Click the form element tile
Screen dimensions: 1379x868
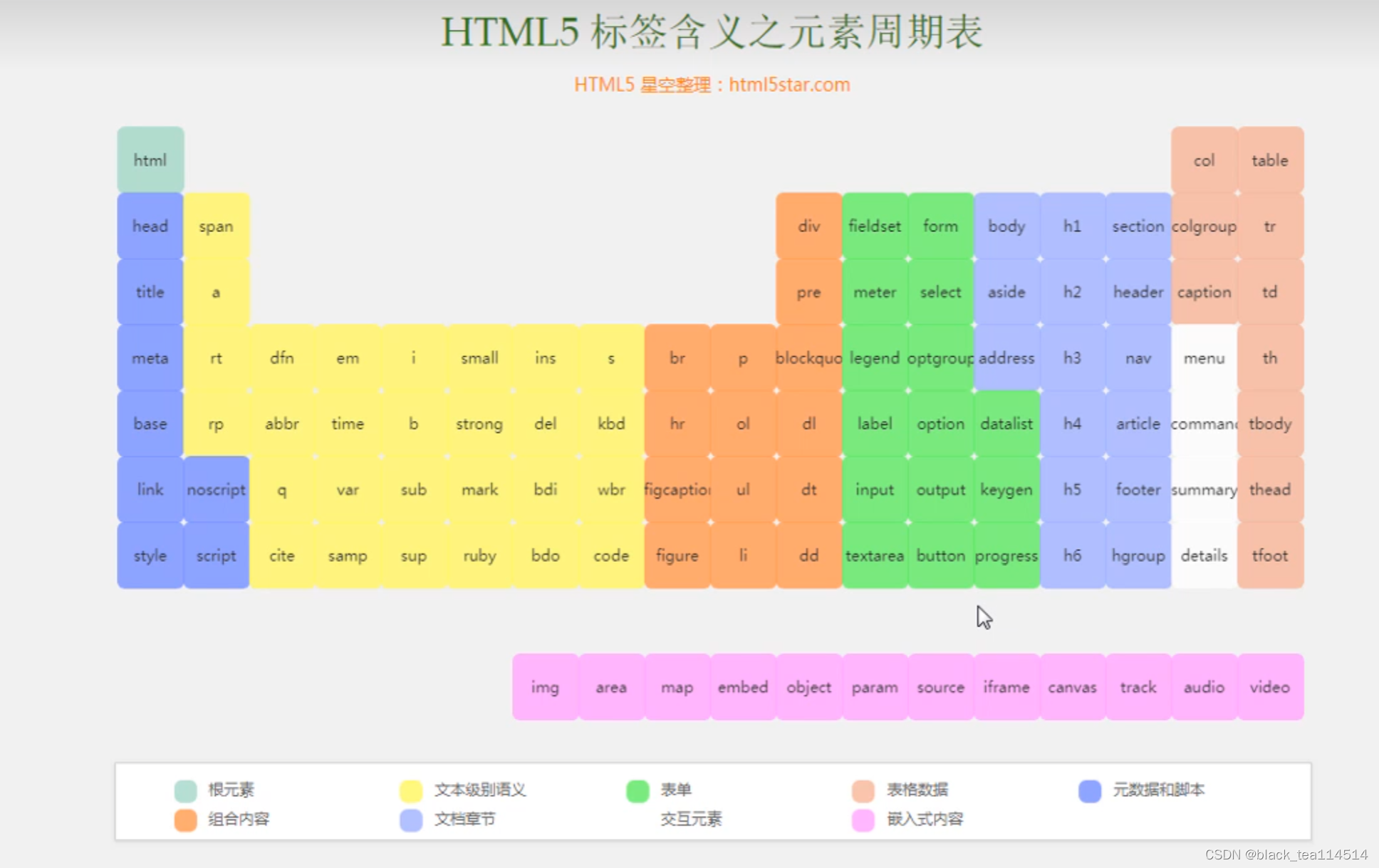tap(940, 226)
